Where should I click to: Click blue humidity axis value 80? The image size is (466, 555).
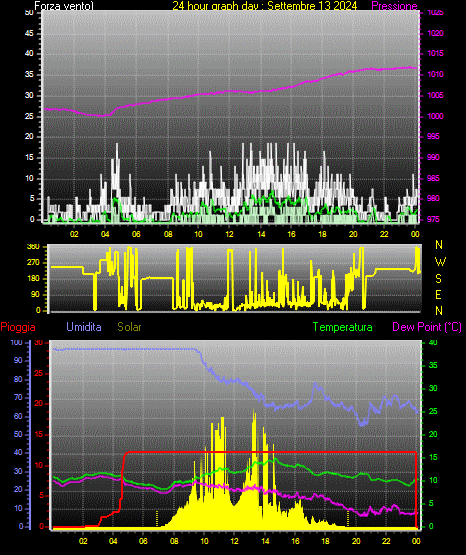(18, 379)
